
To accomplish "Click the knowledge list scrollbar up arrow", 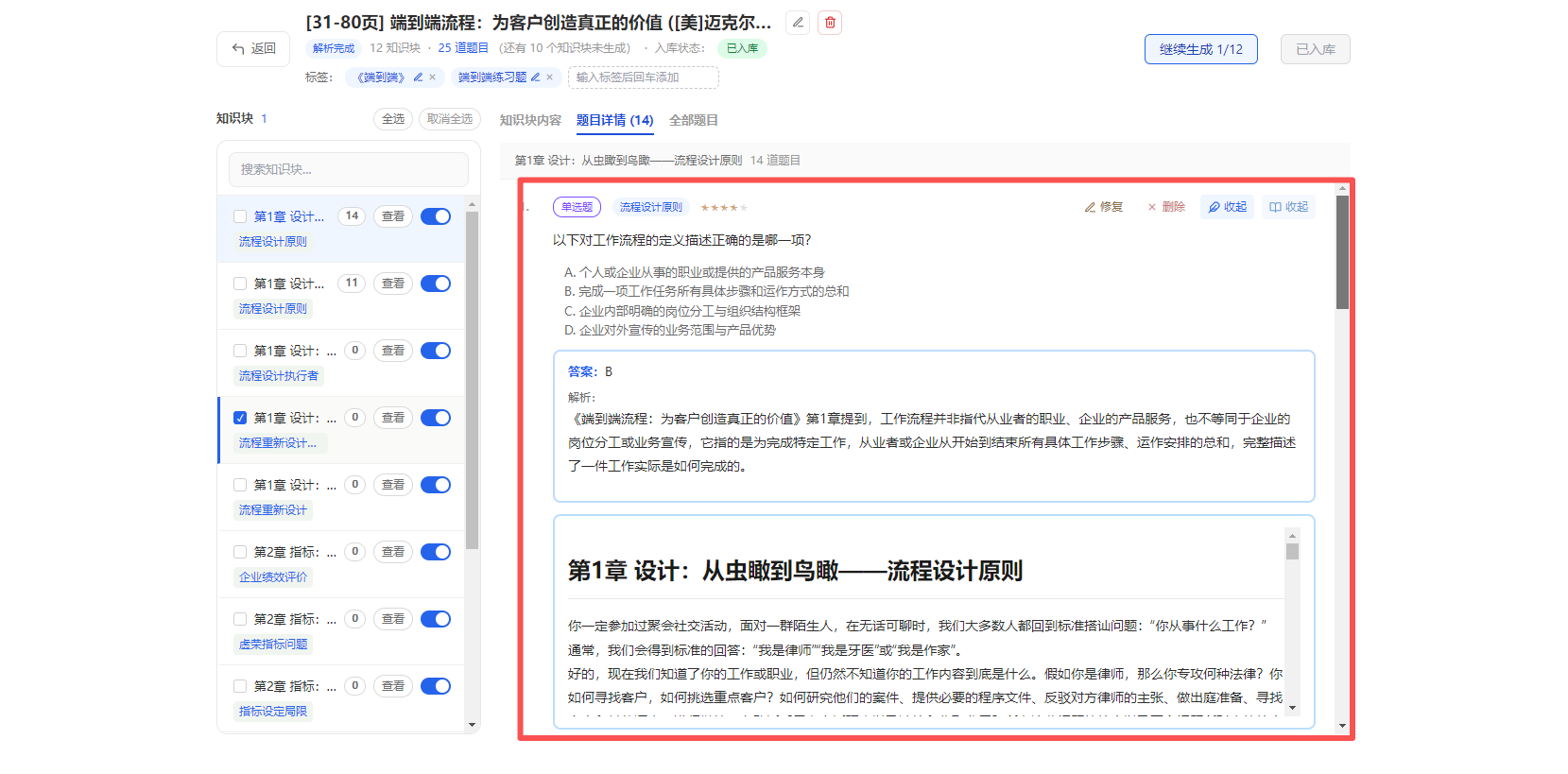I will pyautogui.click(x=473, y=205).
